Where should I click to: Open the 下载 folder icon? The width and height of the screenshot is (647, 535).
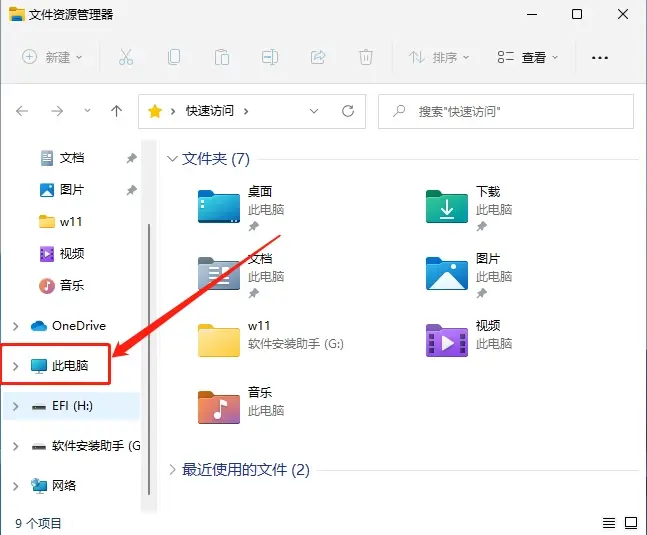pos(447,206)
